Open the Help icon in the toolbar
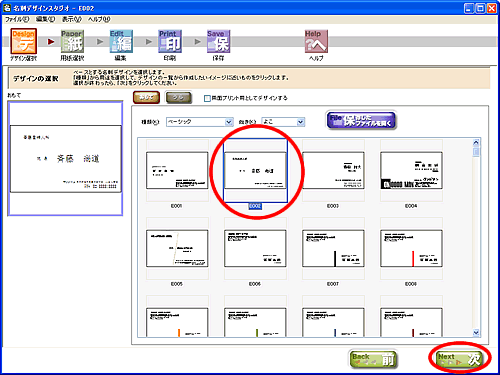The image size is (500, 375). point(316,41)
